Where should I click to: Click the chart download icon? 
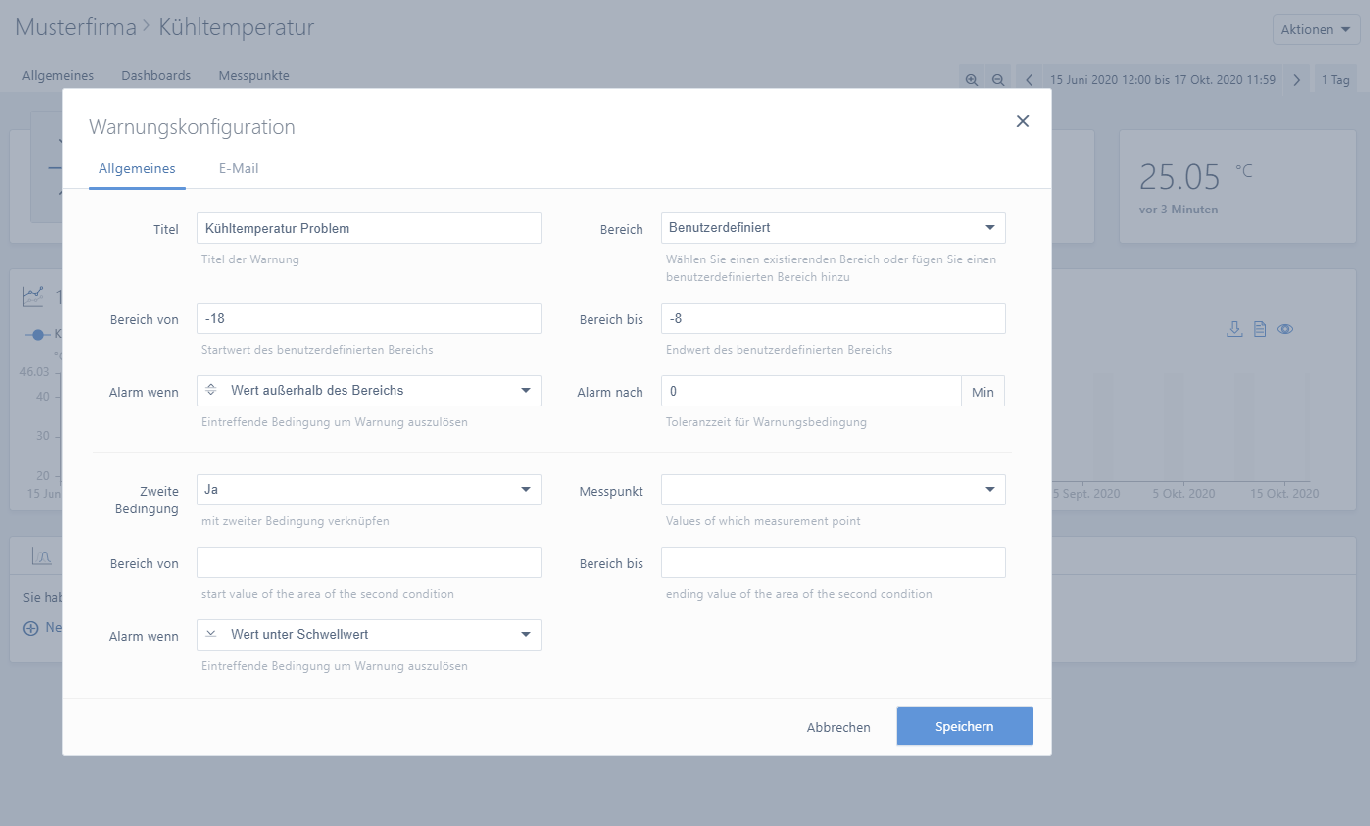coord(1234,329)
